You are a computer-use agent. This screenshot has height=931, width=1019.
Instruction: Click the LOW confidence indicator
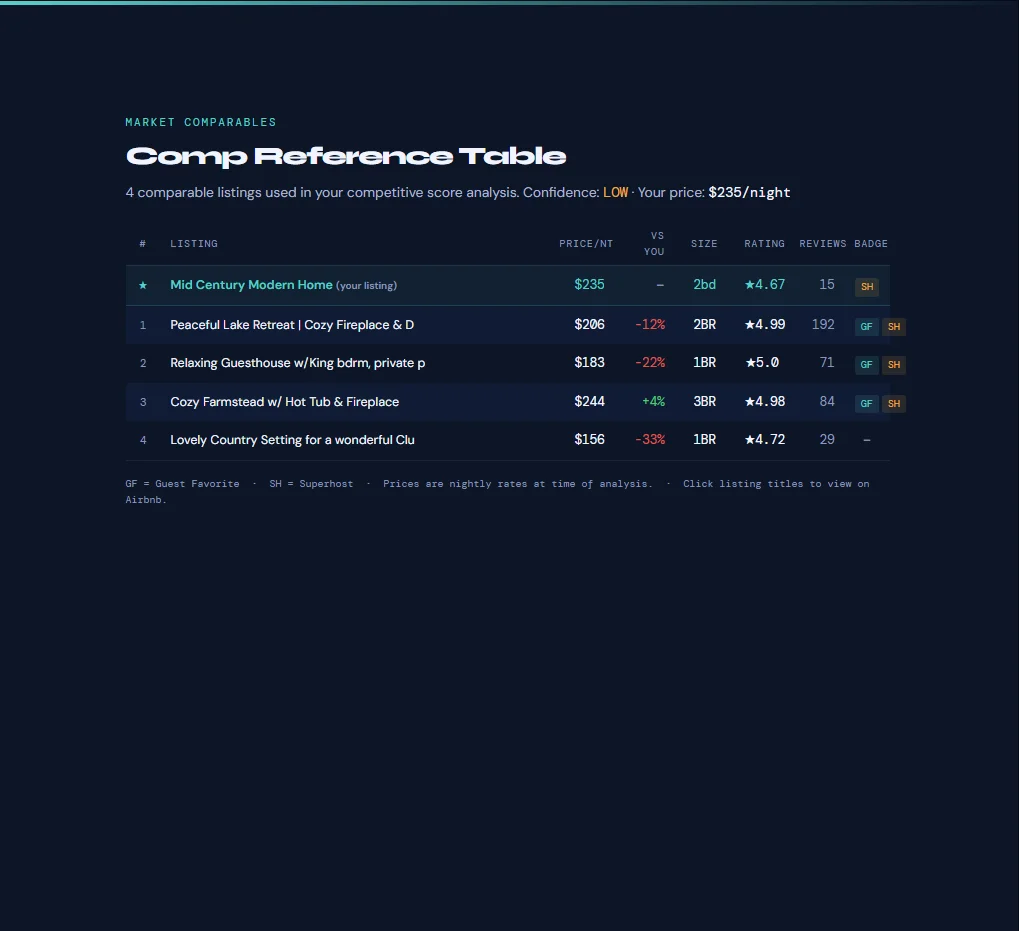pos(615,192)
